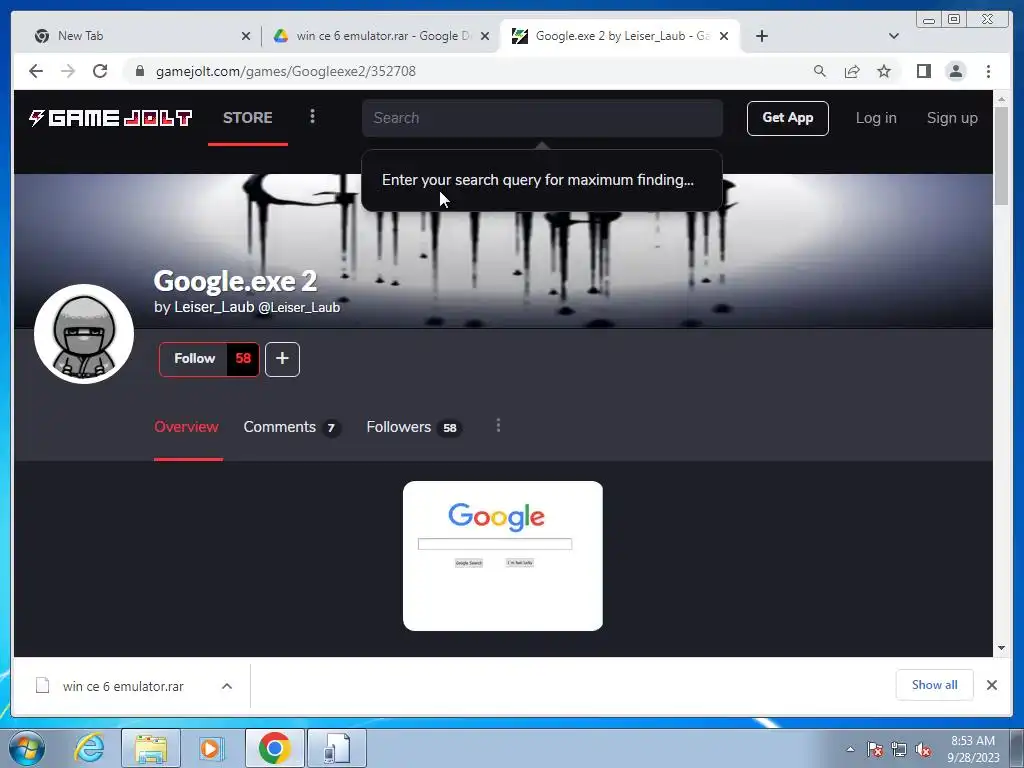Open the Game Jolt nav more menu
The height and width of the screenshot is (768, 1024).
312,116
